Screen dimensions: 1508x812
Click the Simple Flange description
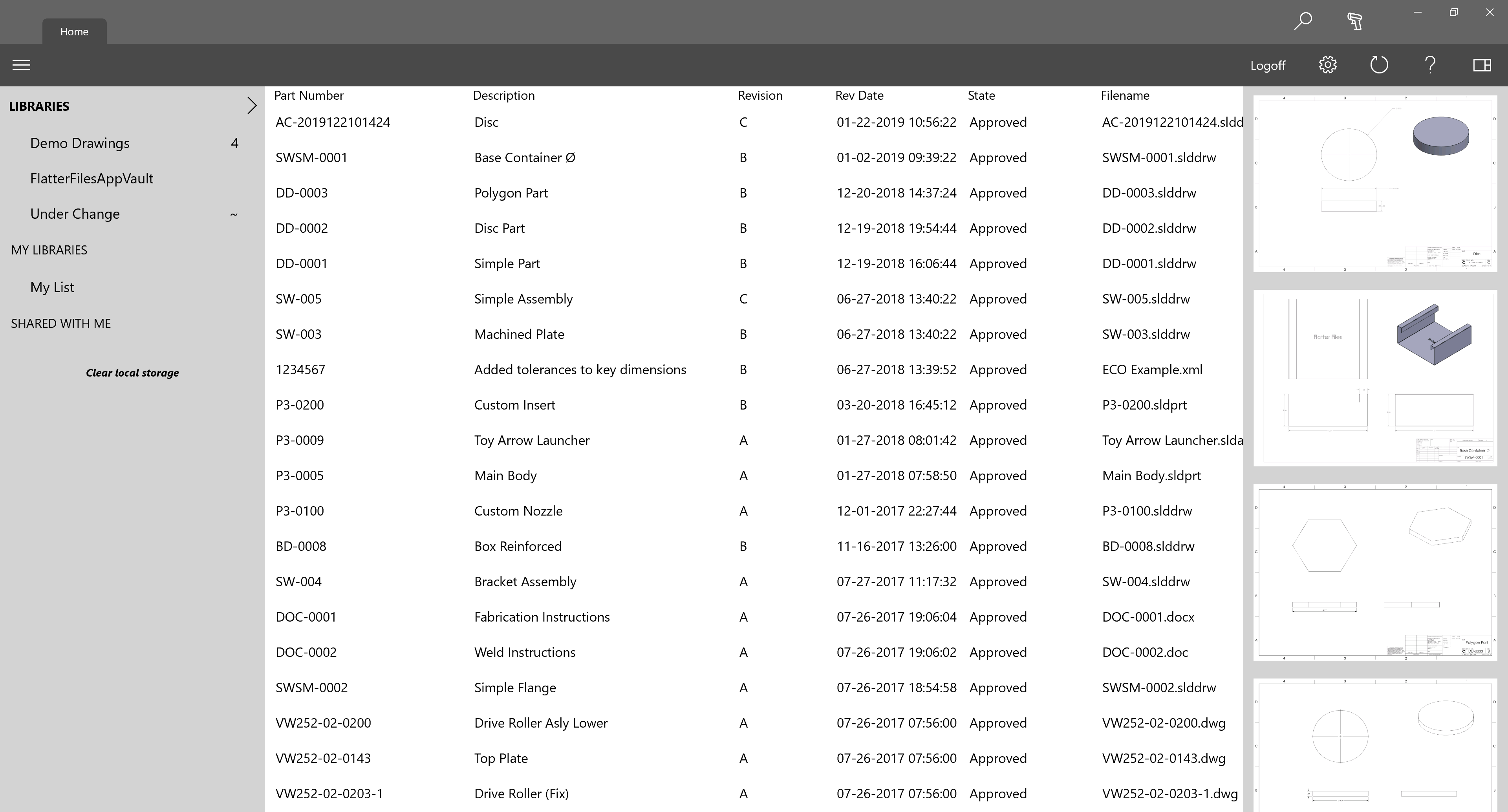coord(515,688)
